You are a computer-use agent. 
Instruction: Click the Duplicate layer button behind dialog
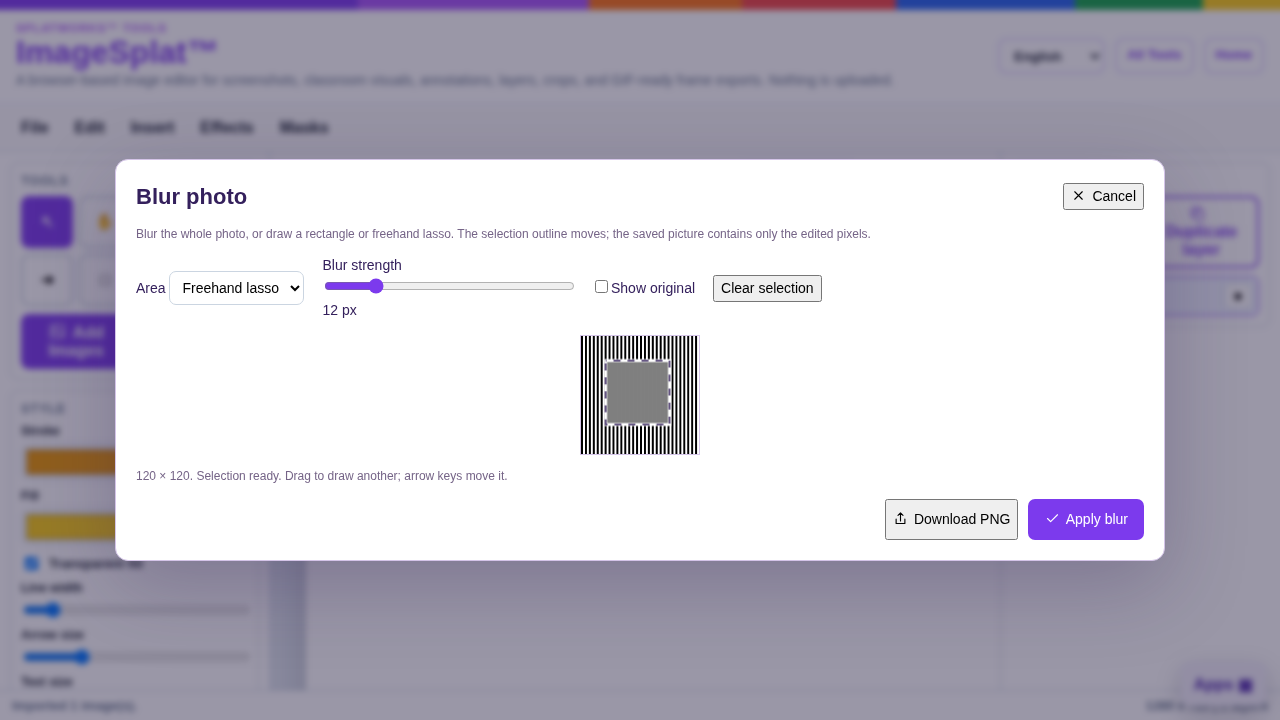[1200, 231]
